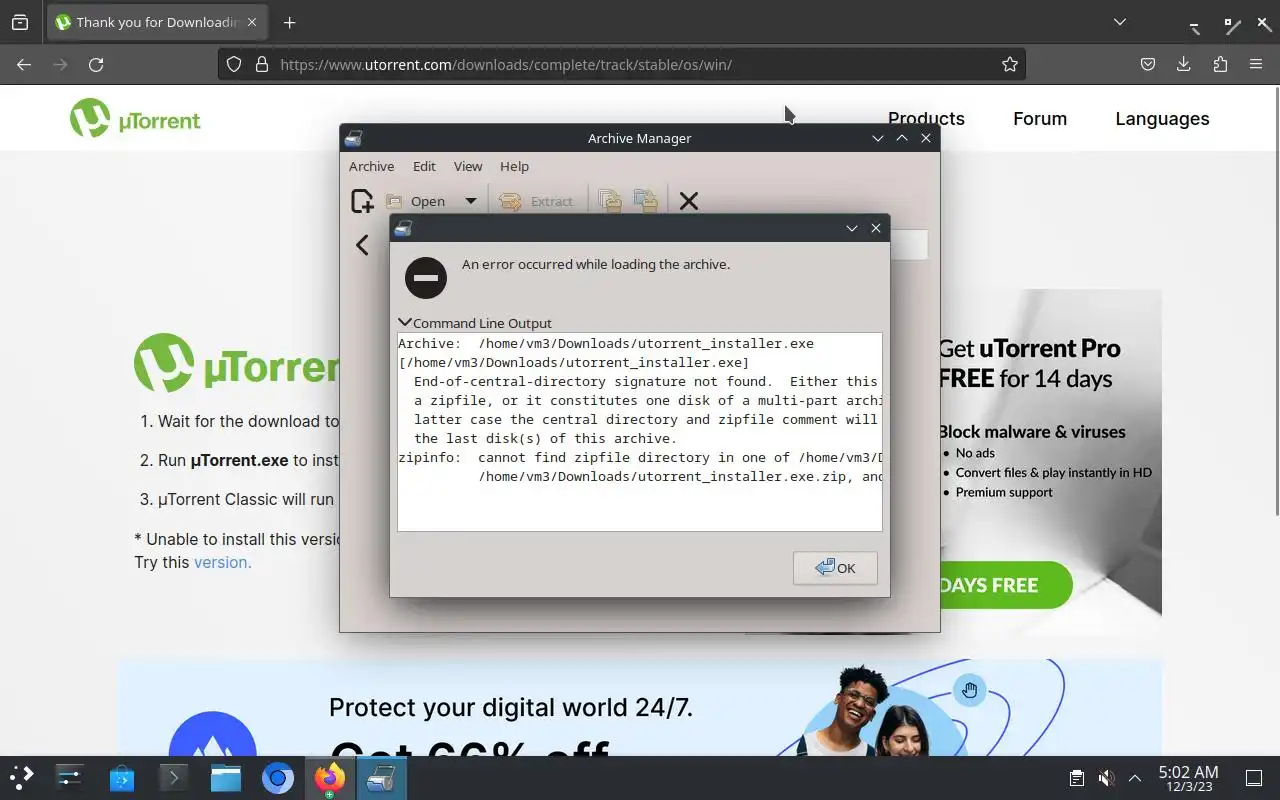Open System Settings from the taskbar
Image resolution: width=1280 pixels, height=800 pixels.
coord(70,777)
